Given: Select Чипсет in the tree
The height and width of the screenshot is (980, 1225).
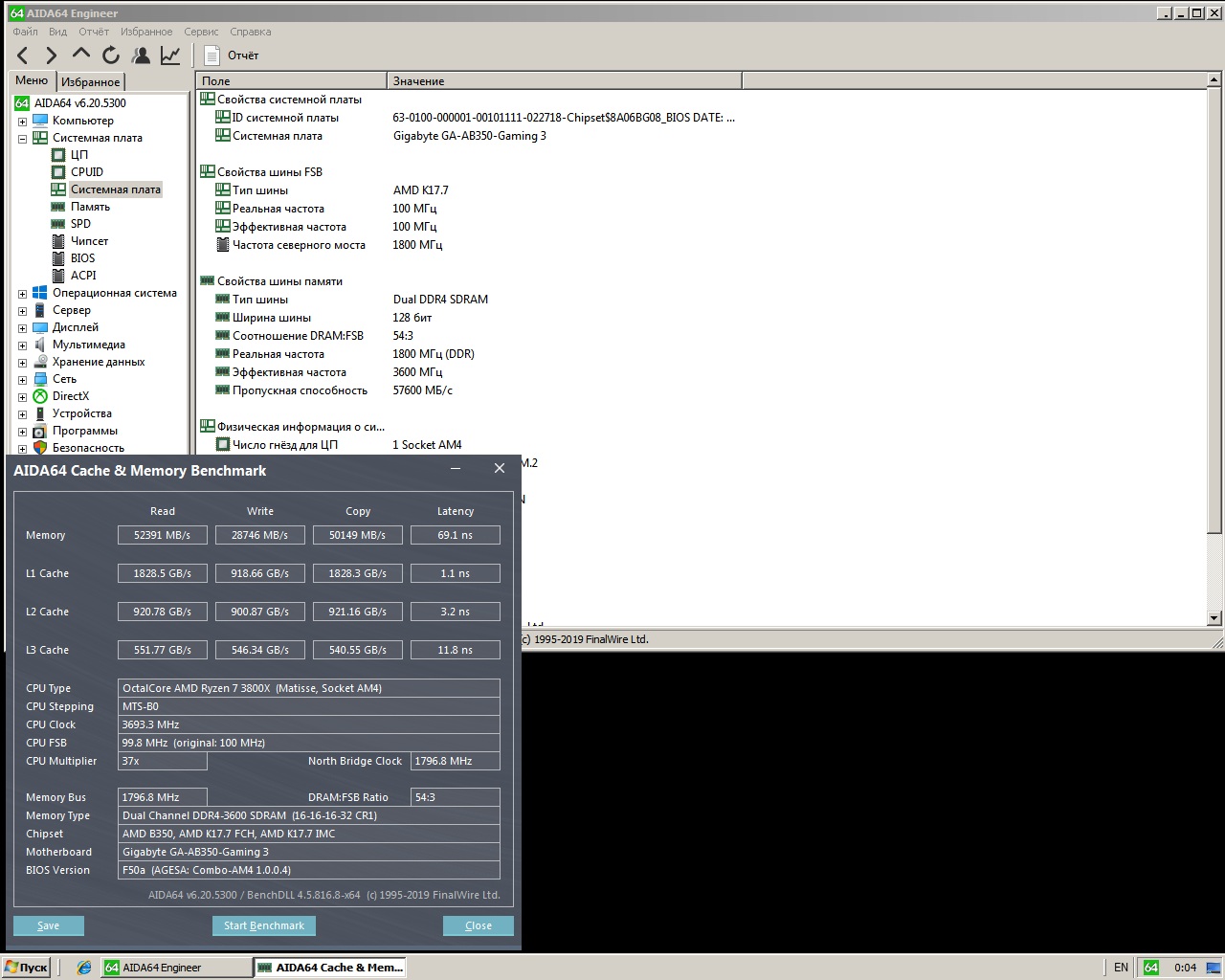Looking at the screenshot, I should (x=89, y=241).
